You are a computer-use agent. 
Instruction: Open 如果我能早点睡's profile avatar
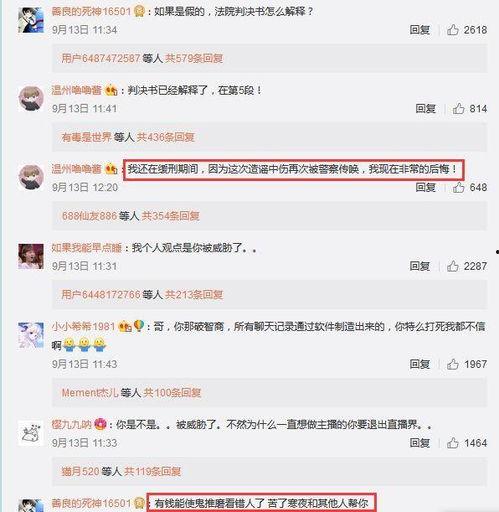(x=31, y=256)
